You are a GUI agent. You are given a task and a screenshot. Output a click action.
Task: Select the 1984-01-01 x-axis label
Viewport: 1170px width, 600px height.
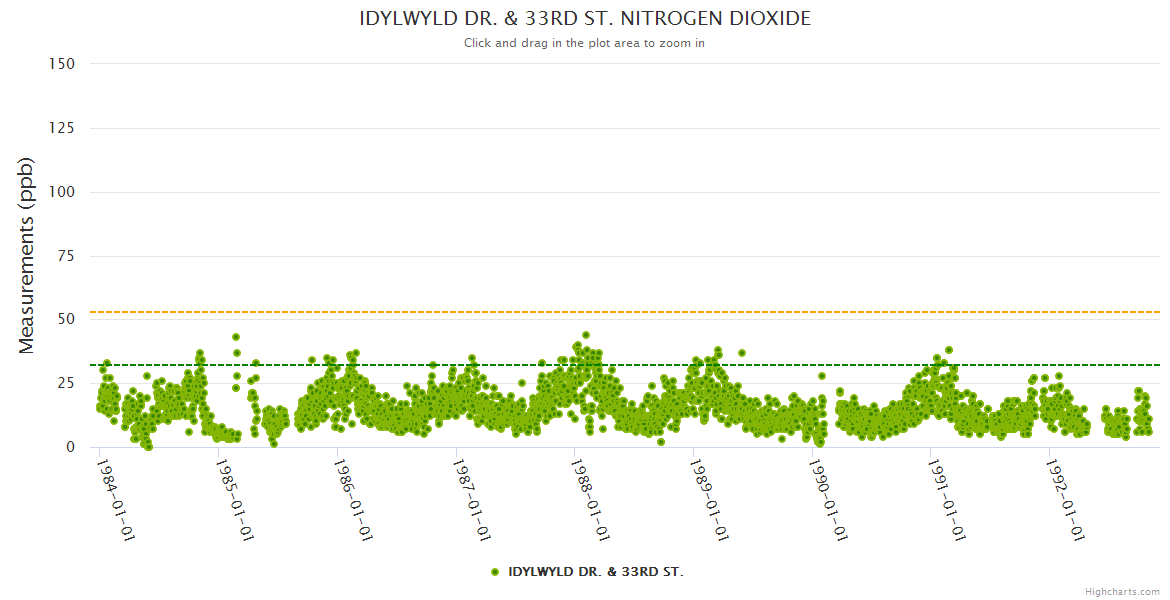116,500
